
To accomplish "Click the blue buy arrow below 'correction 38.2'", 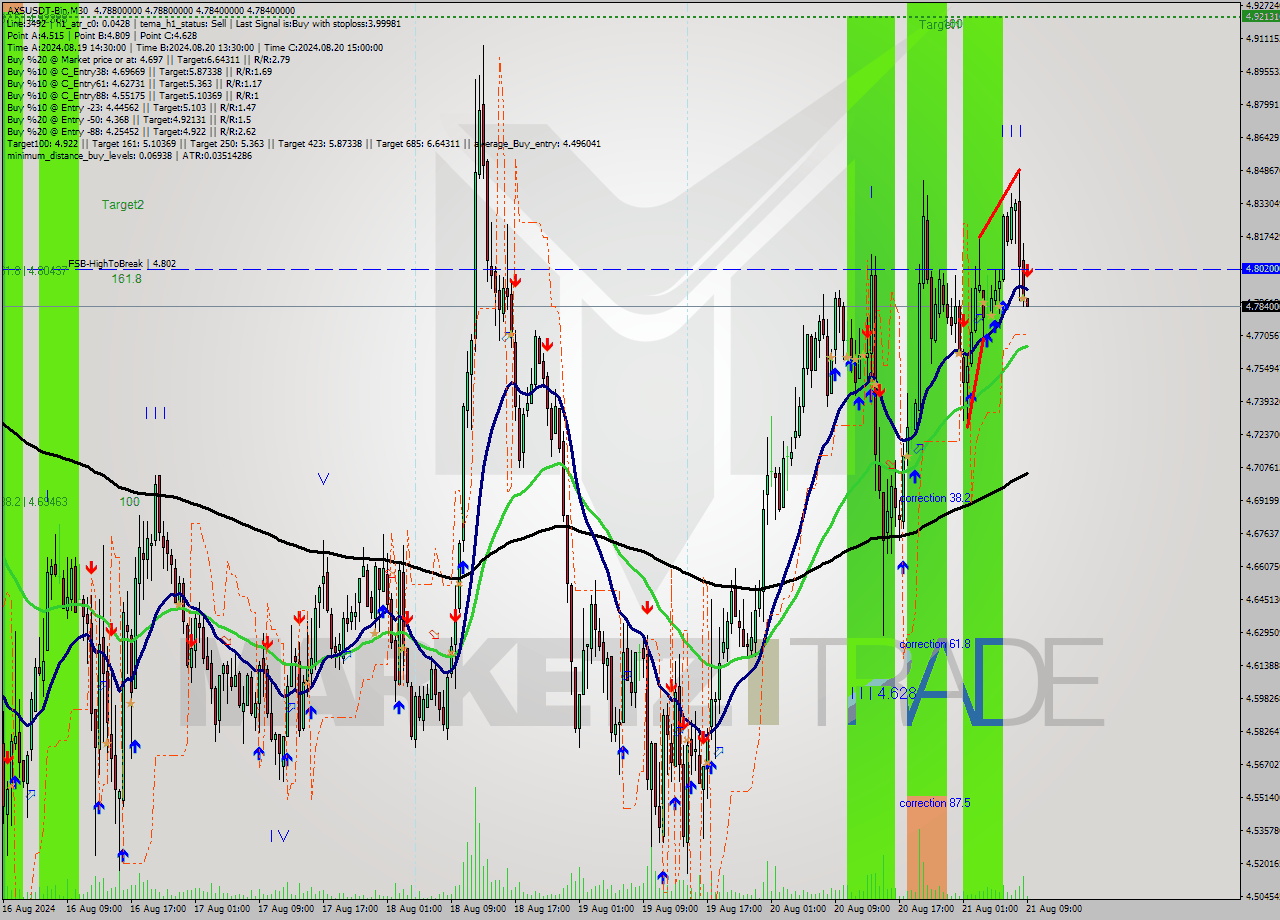I will (902, 567).
